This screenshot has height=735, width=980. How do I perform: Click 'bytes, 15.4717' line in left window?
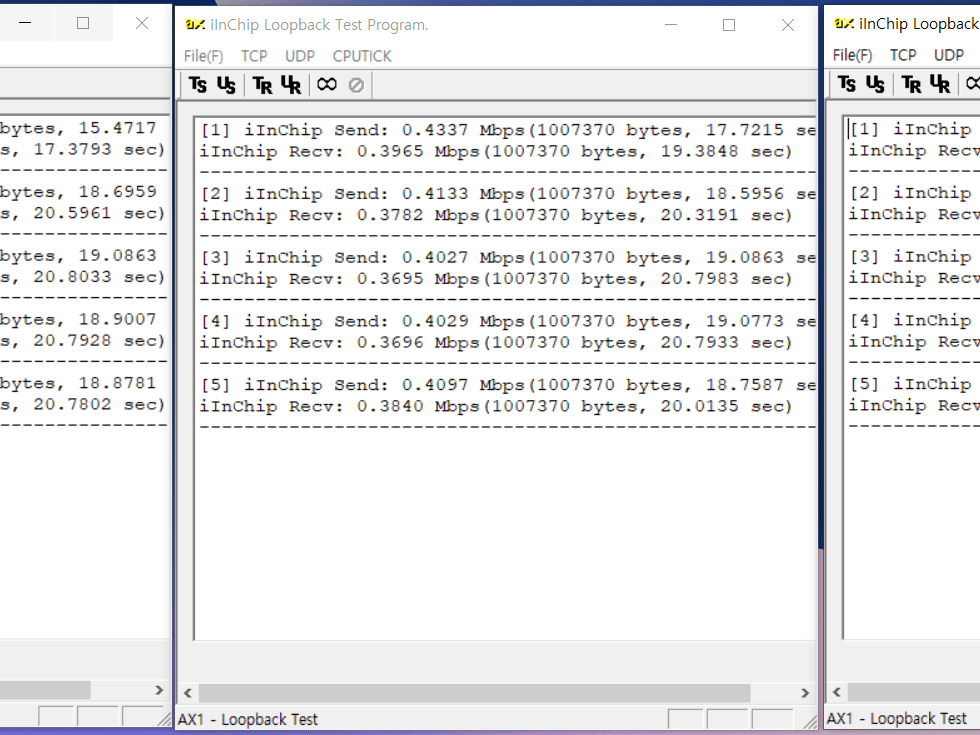coord(78,128)
